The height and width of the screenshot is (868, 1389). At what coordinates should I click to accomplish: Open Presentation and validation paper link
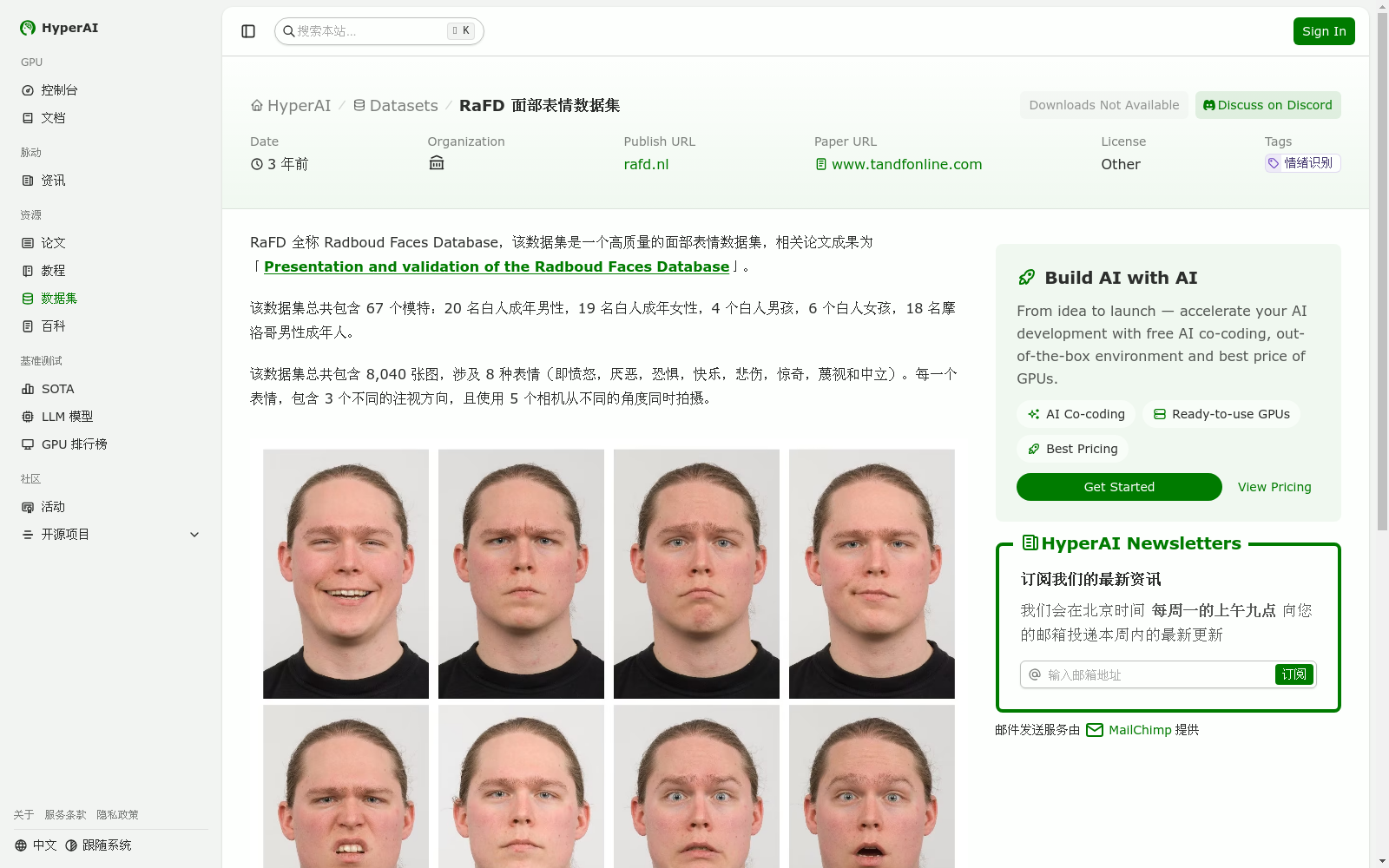(497, 267)
